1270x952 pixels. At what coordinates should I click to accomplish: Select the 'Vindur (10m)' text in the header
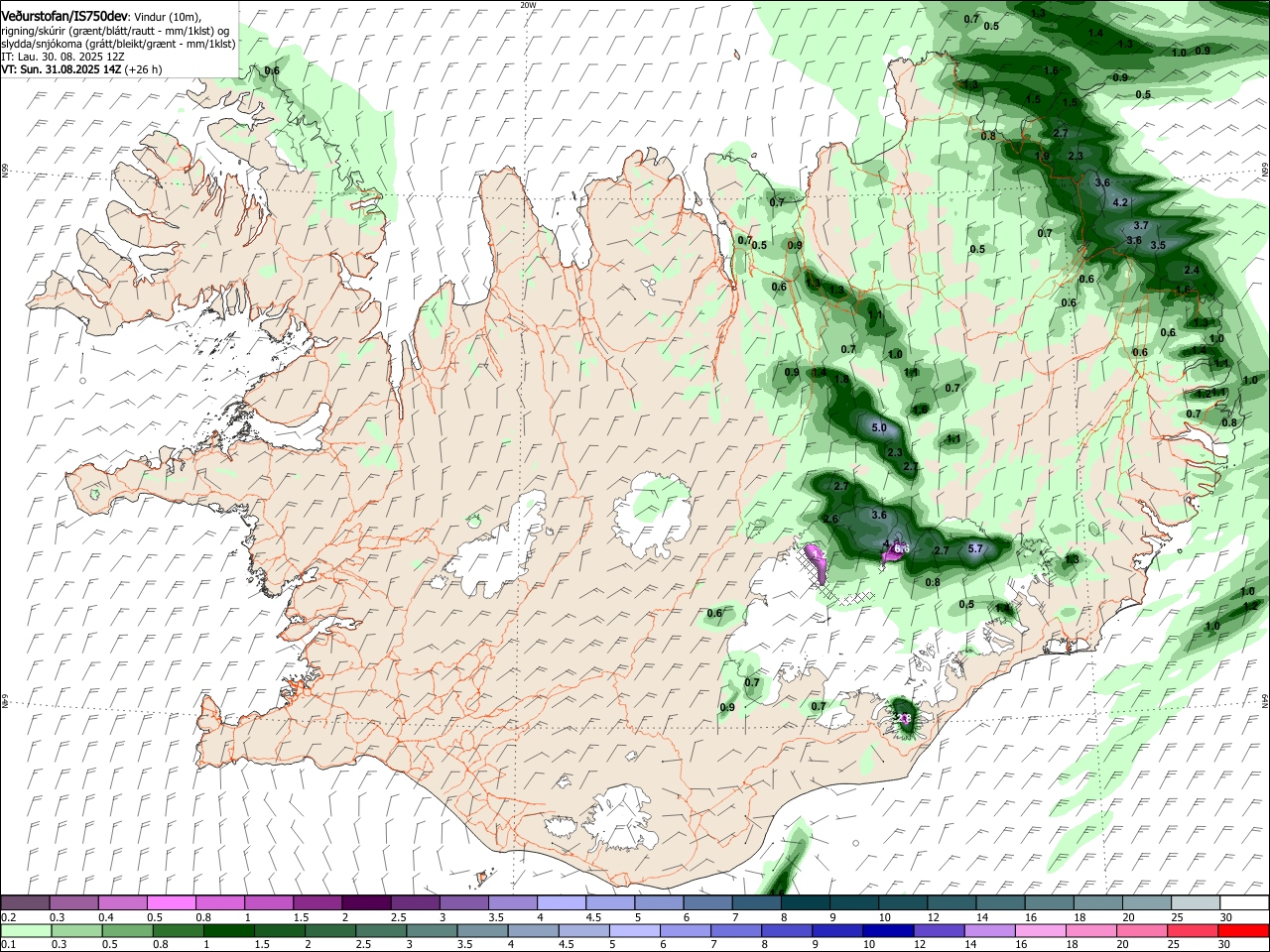click(x=167, y=18)
